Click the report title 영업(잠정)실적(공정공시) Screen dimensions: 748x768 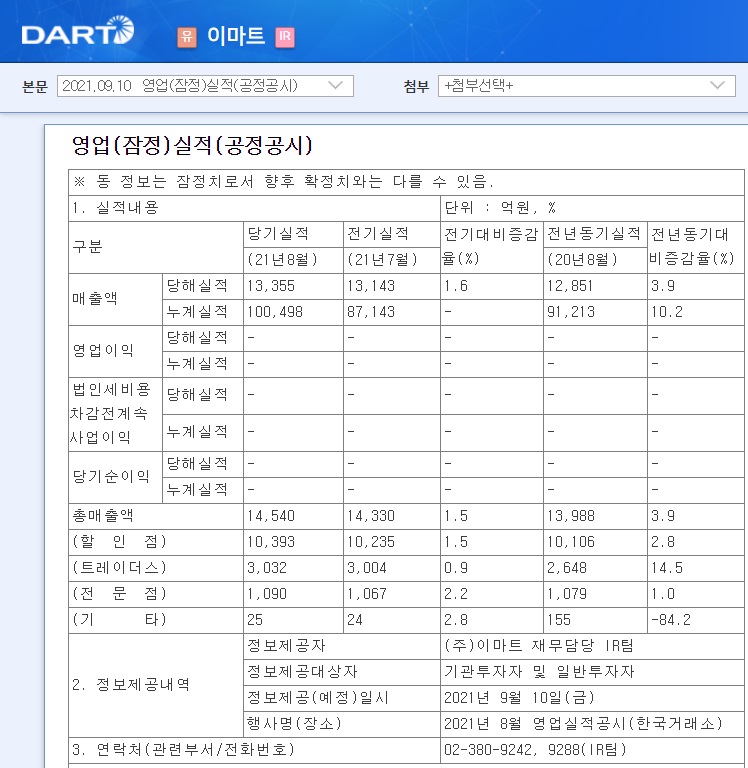(192, 145)
